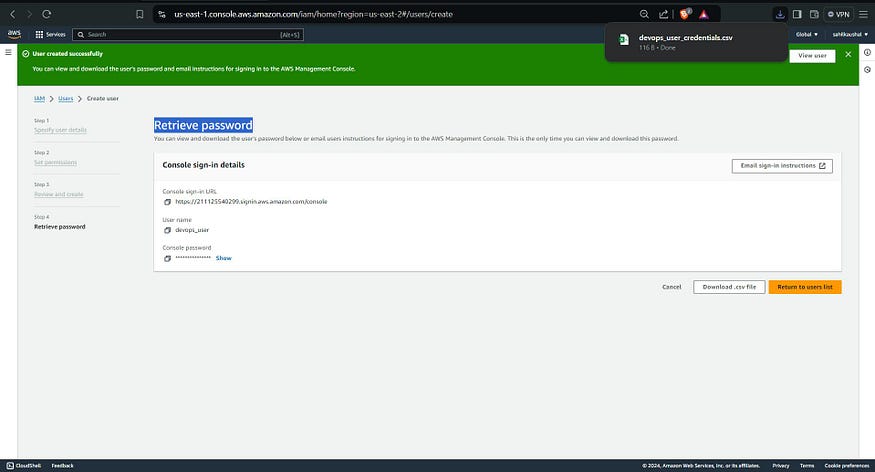Go back with the browser back arrow
This screenshot has height=472, width=875.
point(12,14)
